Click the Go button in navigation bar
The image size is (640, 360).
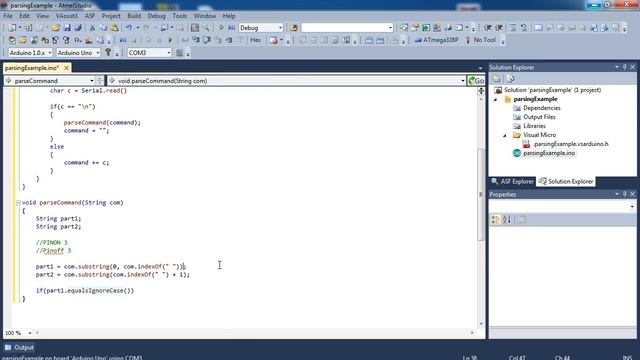pyautogui.click(x=476, y=81)
